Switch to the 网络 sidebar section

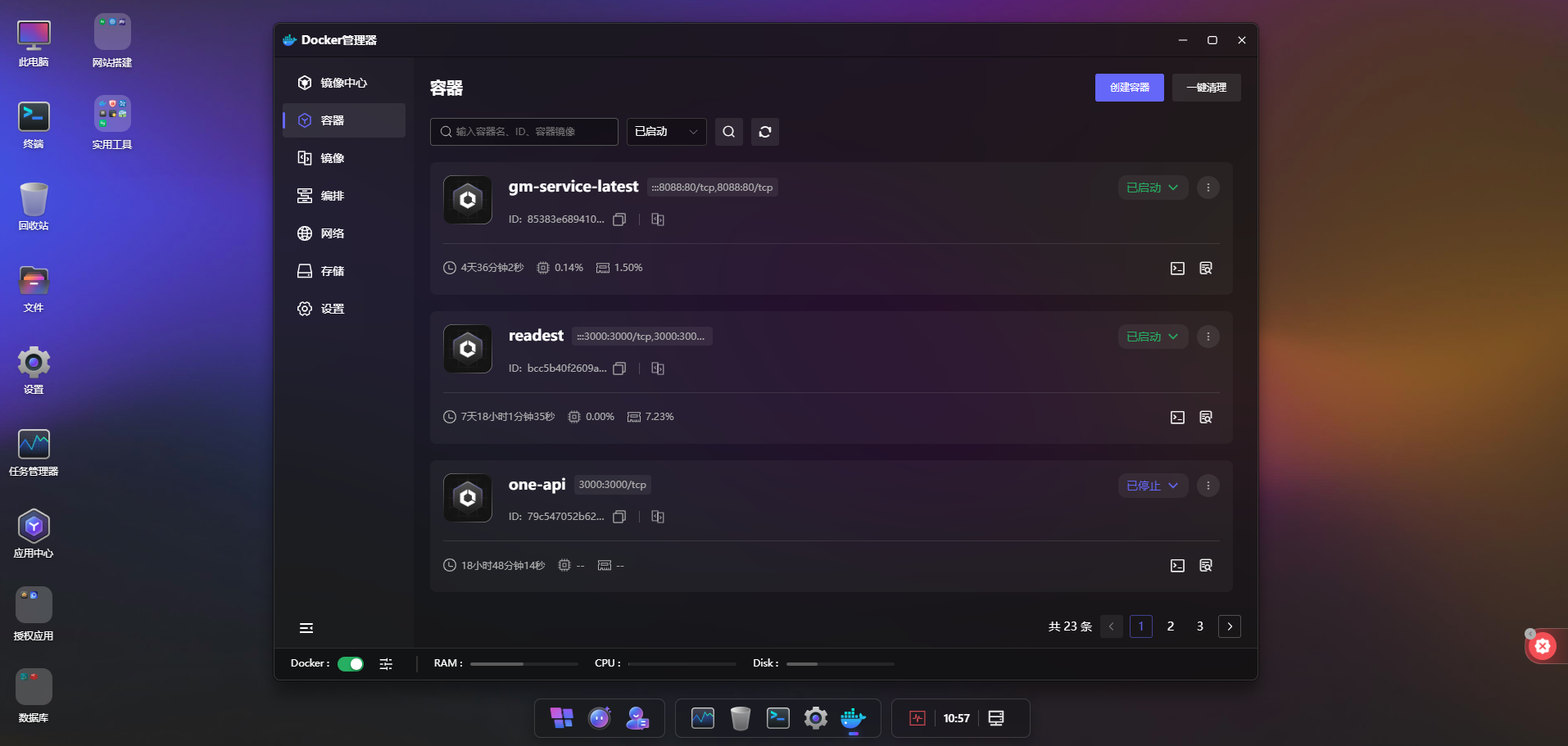(332, 233)
